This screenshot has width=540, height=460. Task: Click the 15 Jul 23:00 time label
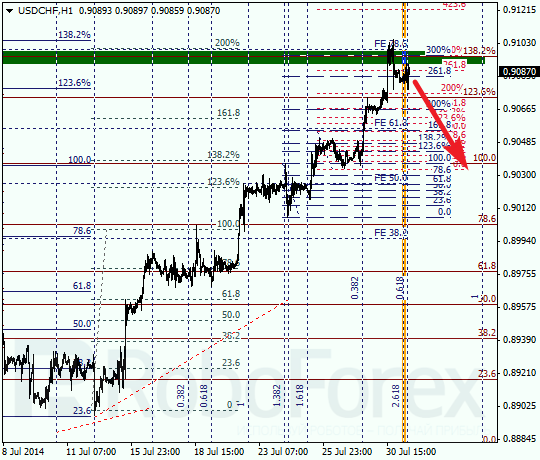(155, 451)
